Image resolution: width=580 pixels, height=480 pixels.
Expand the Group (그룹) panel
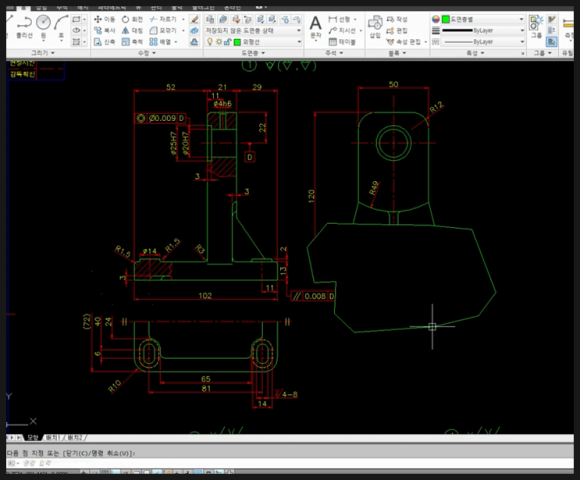click(x=542, y=53)
